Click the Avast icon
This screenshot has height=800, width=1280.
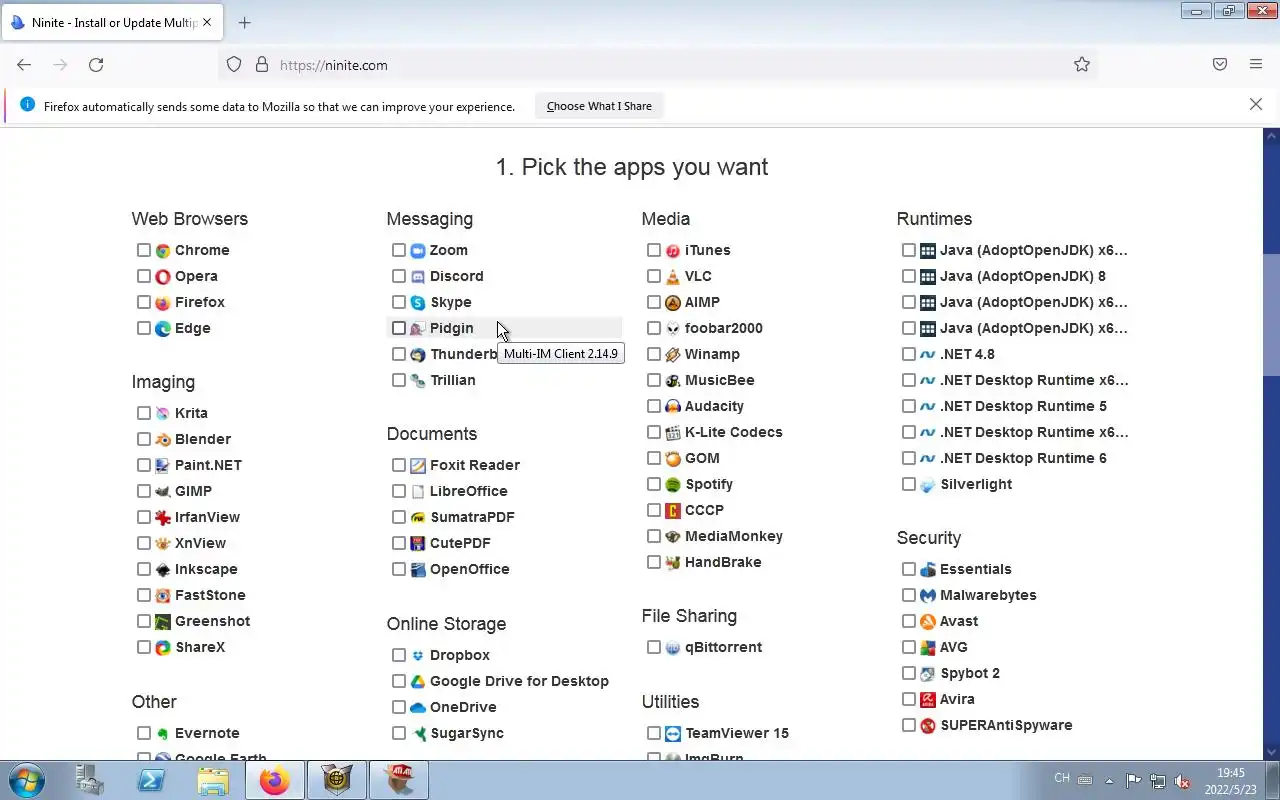pos(928,621)
